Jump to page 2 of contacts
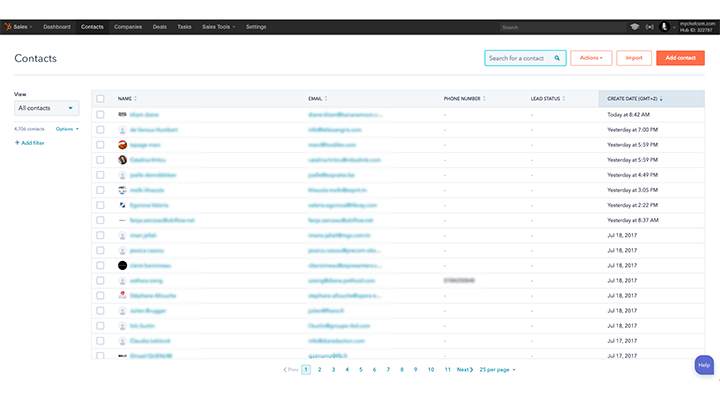The width and height of the screenshot is (720, 400). [320, 370]
